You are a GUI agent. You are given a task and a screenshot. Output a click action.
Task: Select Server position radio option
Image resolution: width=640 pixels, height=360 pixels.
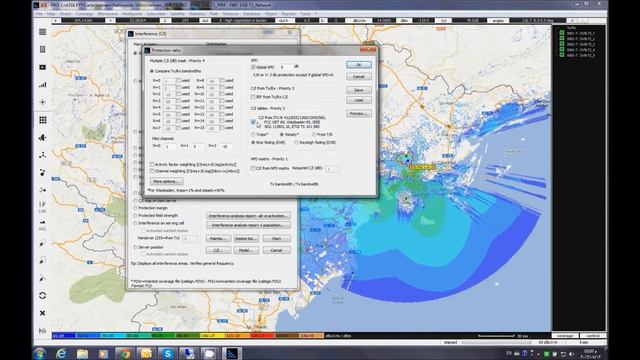tap(136, 247)
